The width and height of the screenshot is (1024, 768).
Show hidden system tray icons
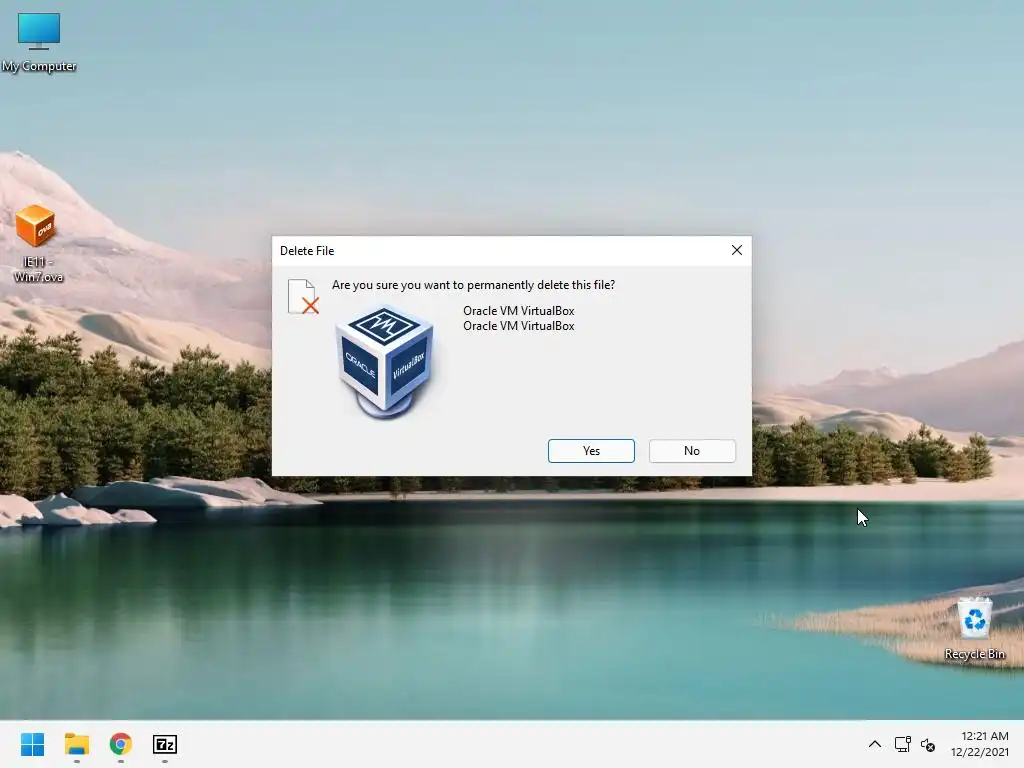point(874,744)
